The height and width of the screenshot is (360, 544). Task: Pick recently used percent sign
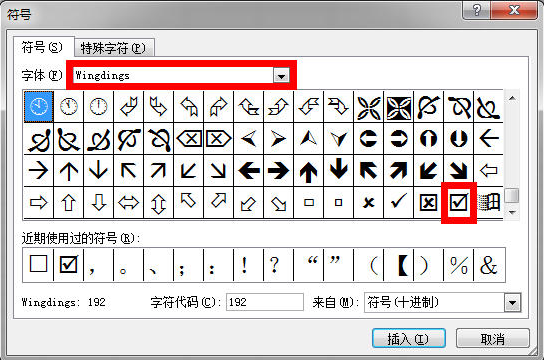tap(459, 265)
